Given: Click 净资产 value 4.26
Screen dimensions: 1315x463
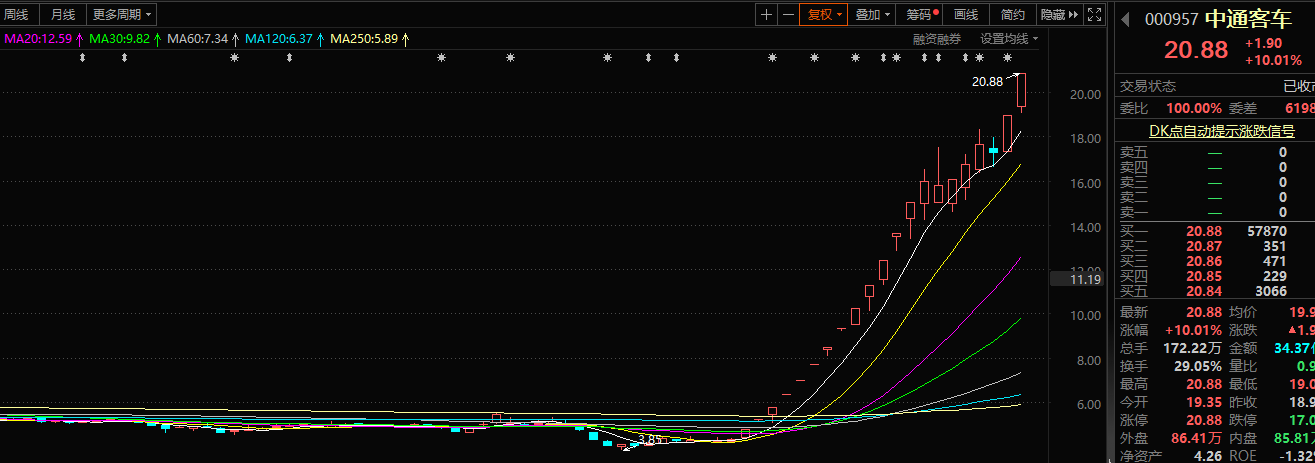Looking at the screenshot, I should pos(1208,456).
